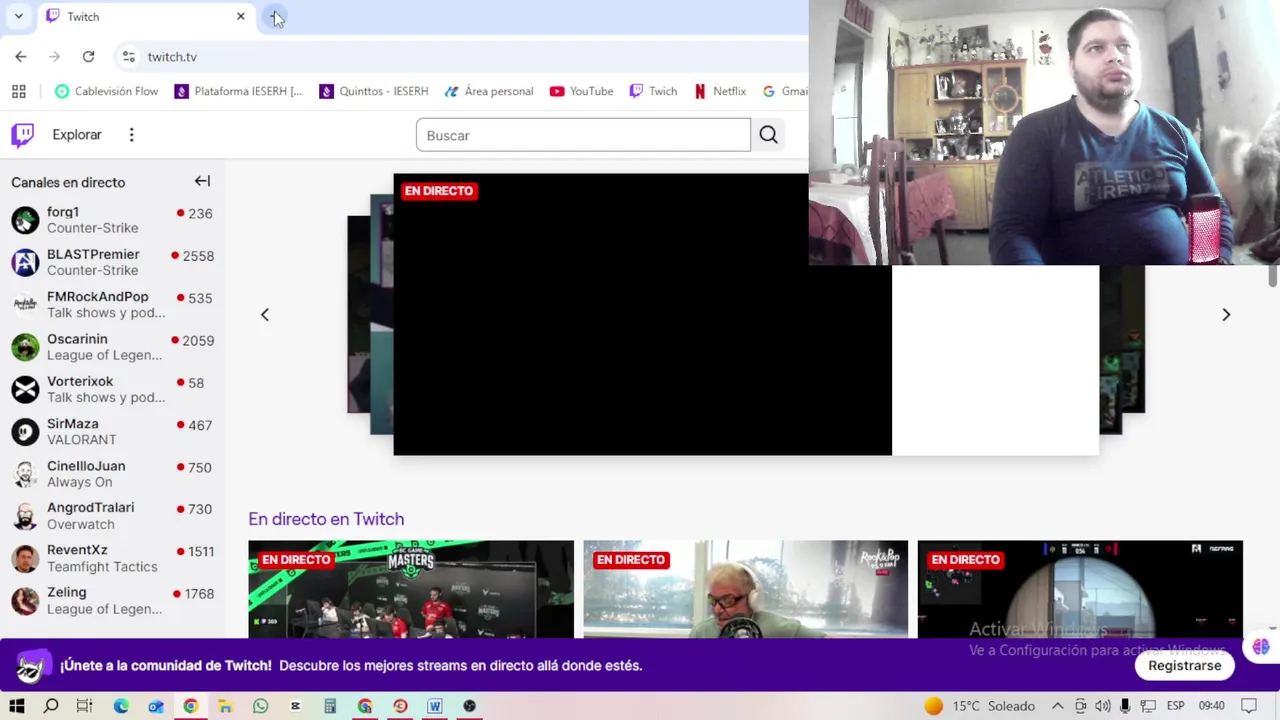The image size is (1280, 720).
Task: Open the volume speaker tray icon
Action: click(x=1102, y=706)
